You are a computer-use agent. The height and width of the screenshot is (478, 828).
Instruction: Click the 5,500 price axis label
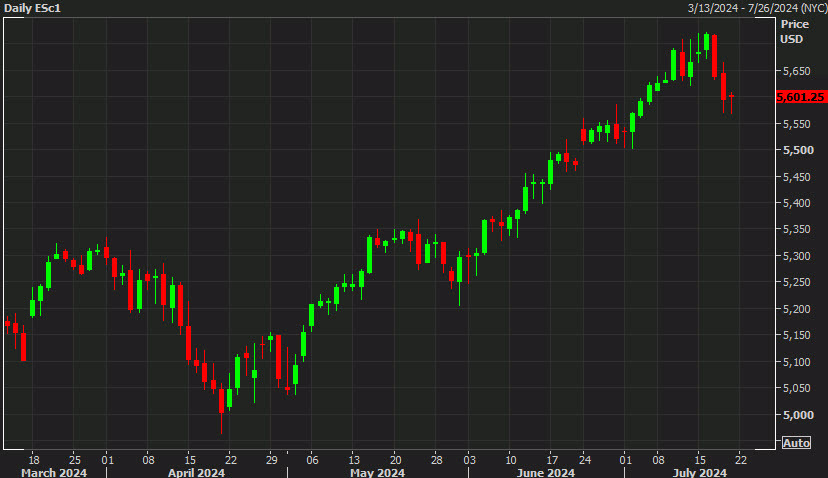tap(796, 150)
